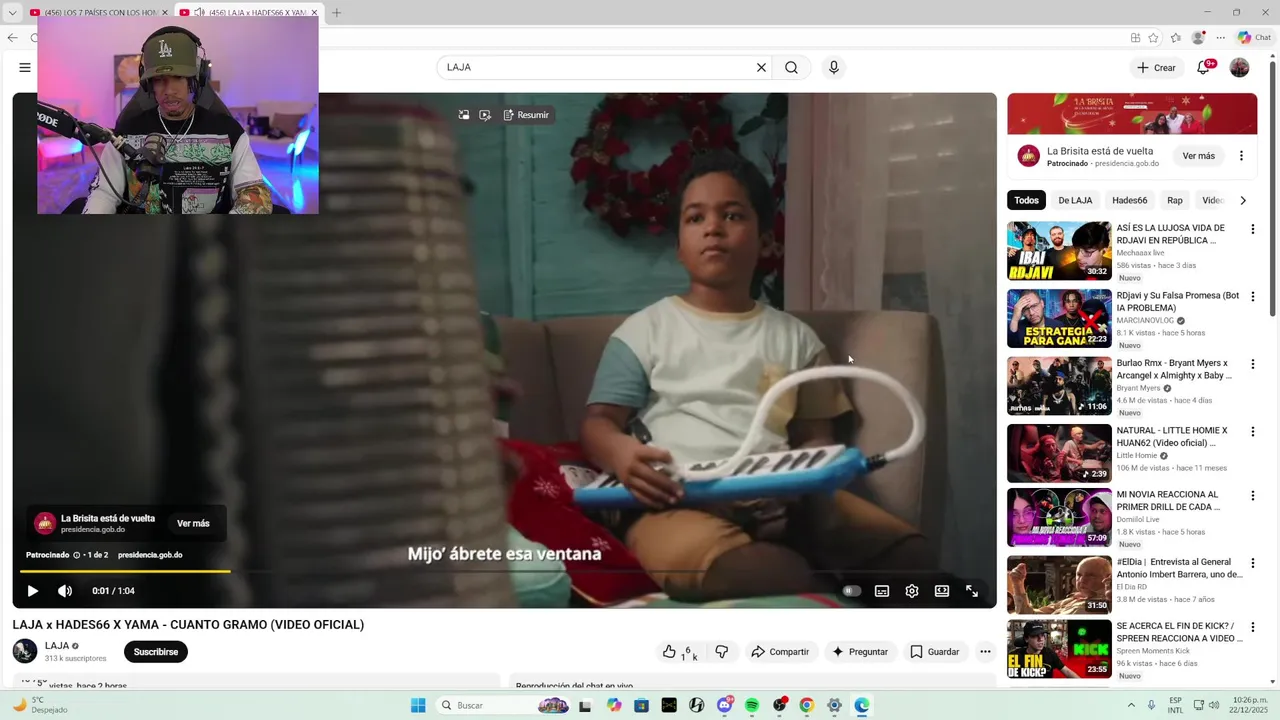
Task: Add page to browser favorites star
Action: 1153,38
